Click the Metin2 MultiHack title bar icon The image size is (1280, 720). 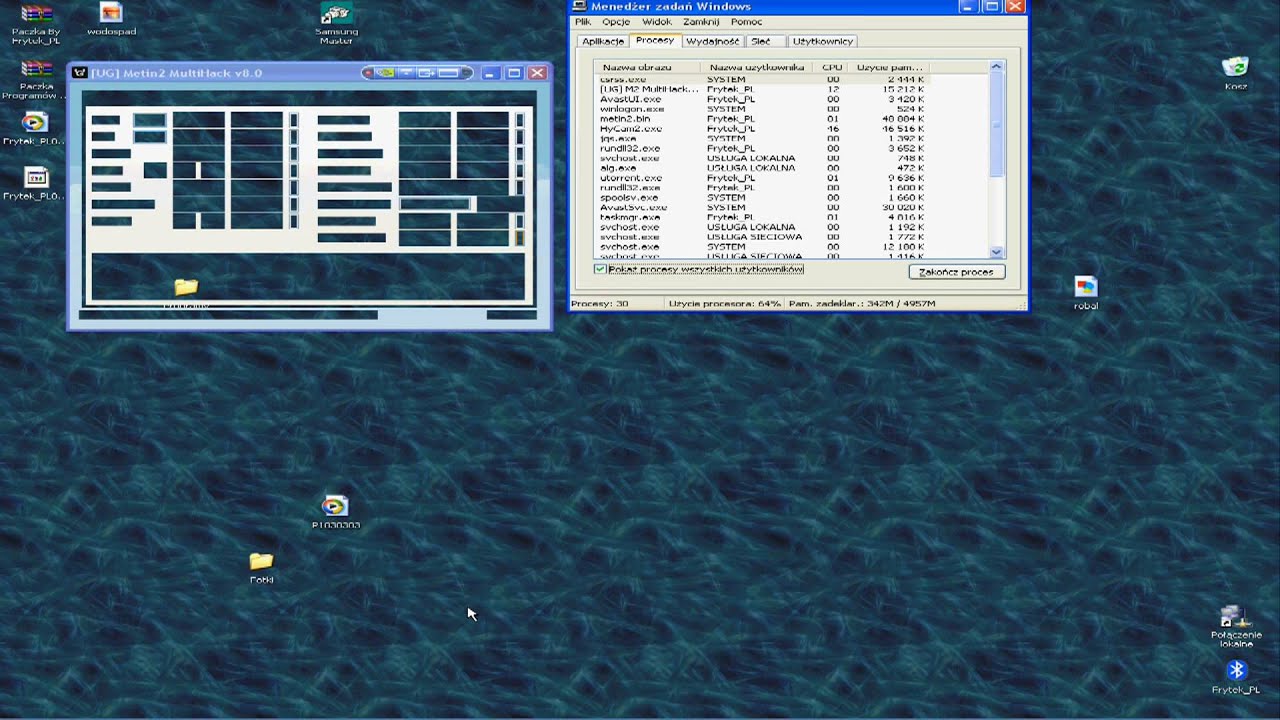click(x=80, y=73)
